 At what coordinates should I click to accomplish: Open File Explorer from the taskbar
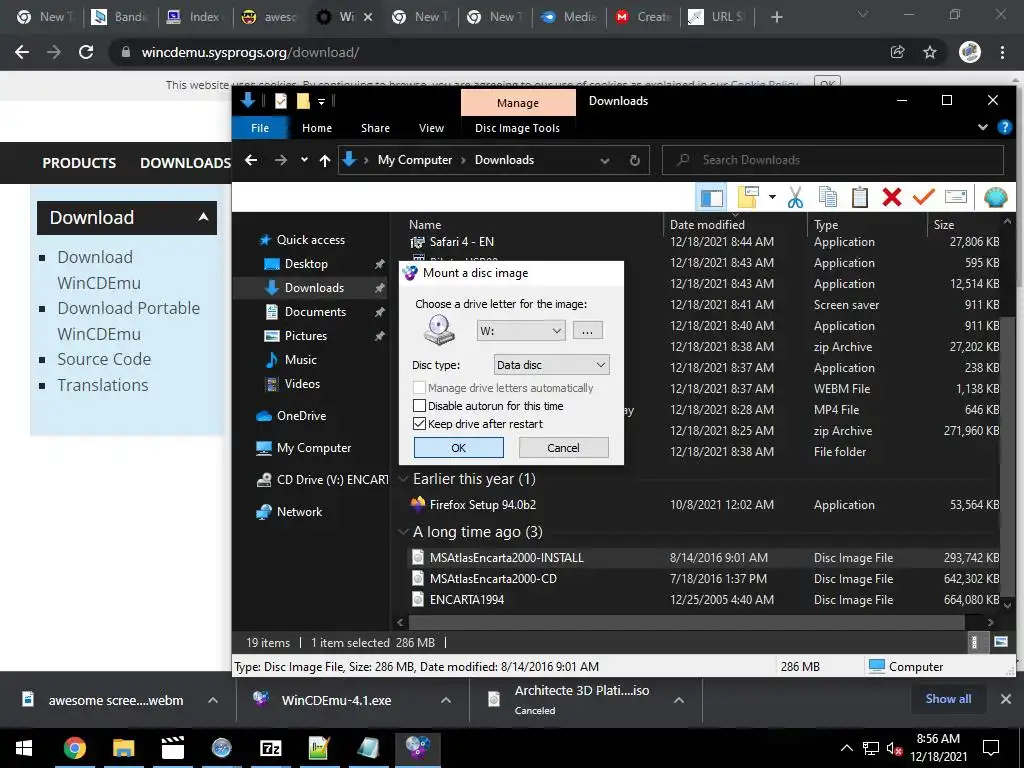coord(123,748)
